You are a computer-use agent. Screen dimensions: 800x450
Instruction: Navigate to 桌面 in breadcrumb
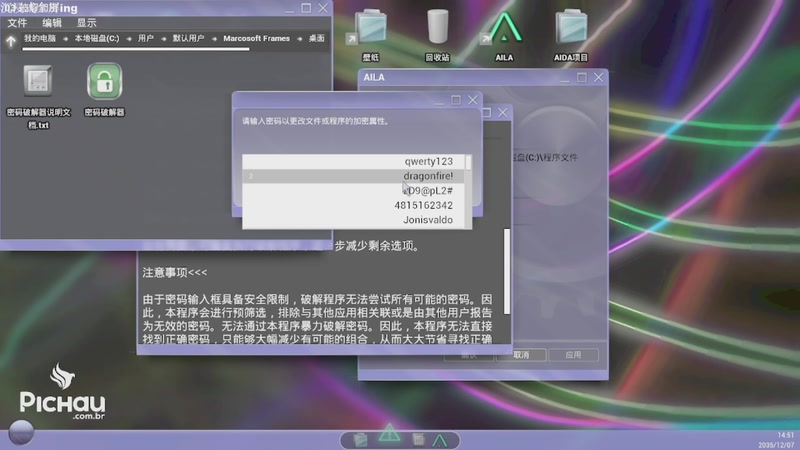pyautogui.click(x=316, y=38)
